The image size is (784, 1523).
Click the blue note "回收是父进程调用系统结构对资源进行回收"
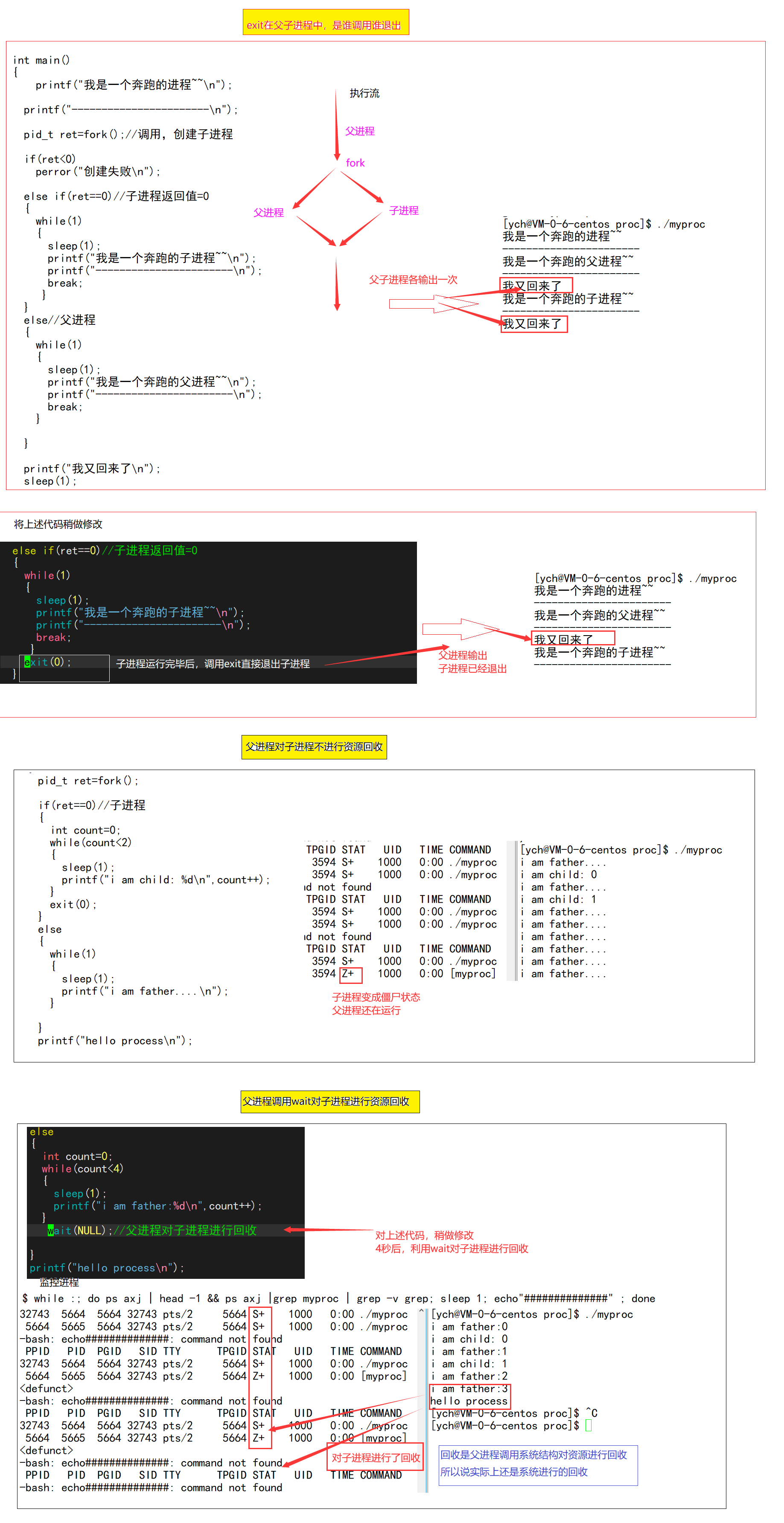tap(533, 1454)
